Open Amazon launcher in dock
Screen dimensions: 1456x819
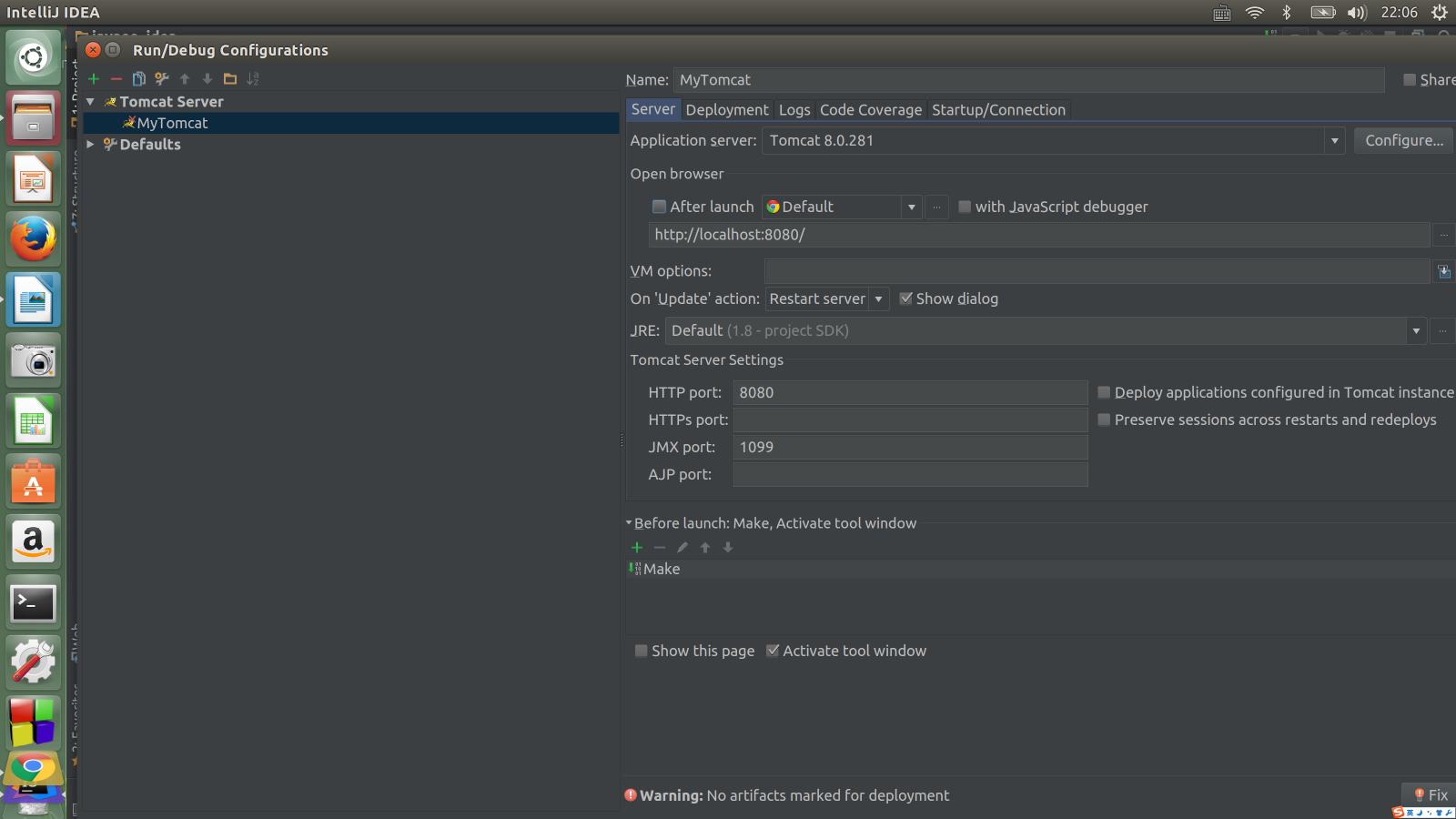coord(34,542)
